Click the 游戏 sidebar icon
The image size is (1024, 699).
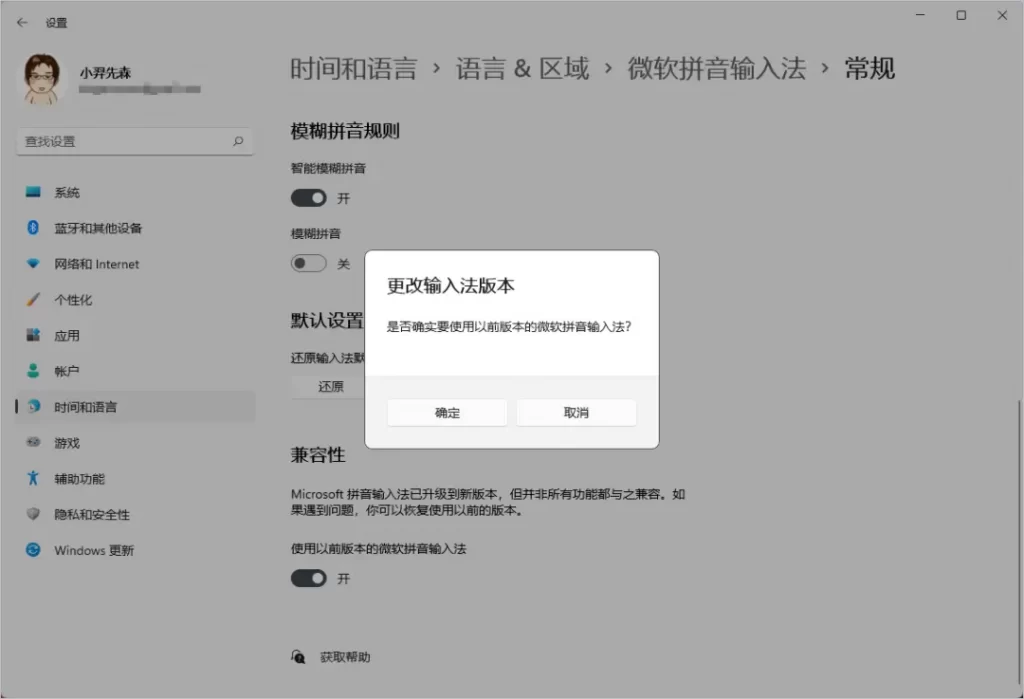32,442
